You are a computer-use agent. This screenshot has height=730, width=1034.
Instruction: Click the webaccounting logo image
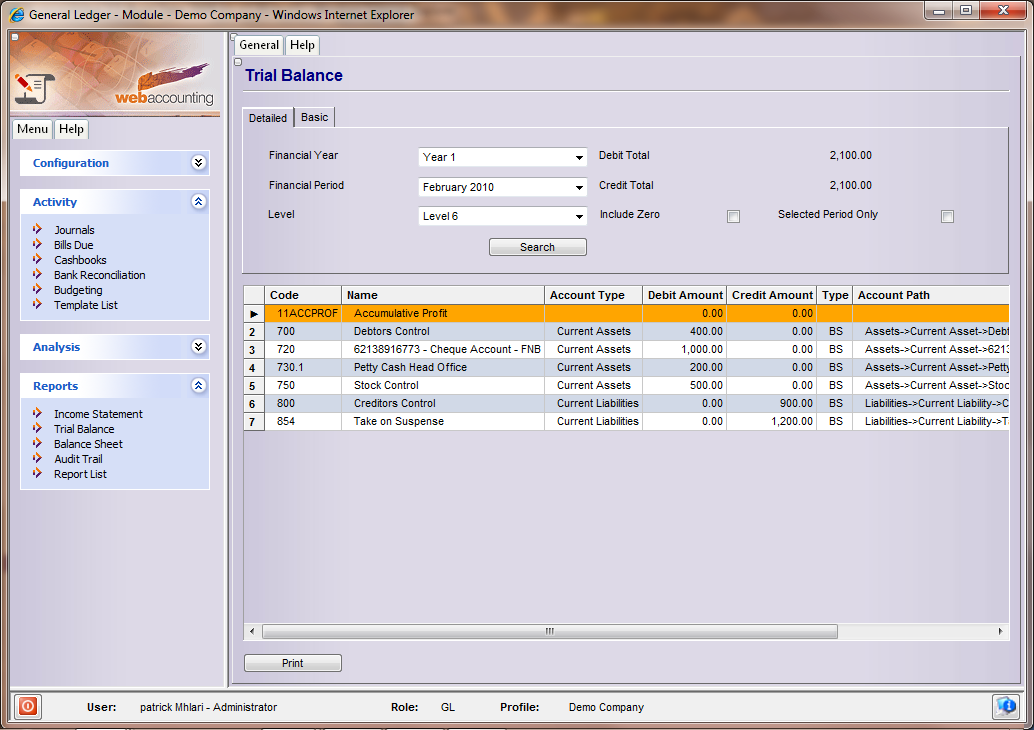[x=115, y=74]
